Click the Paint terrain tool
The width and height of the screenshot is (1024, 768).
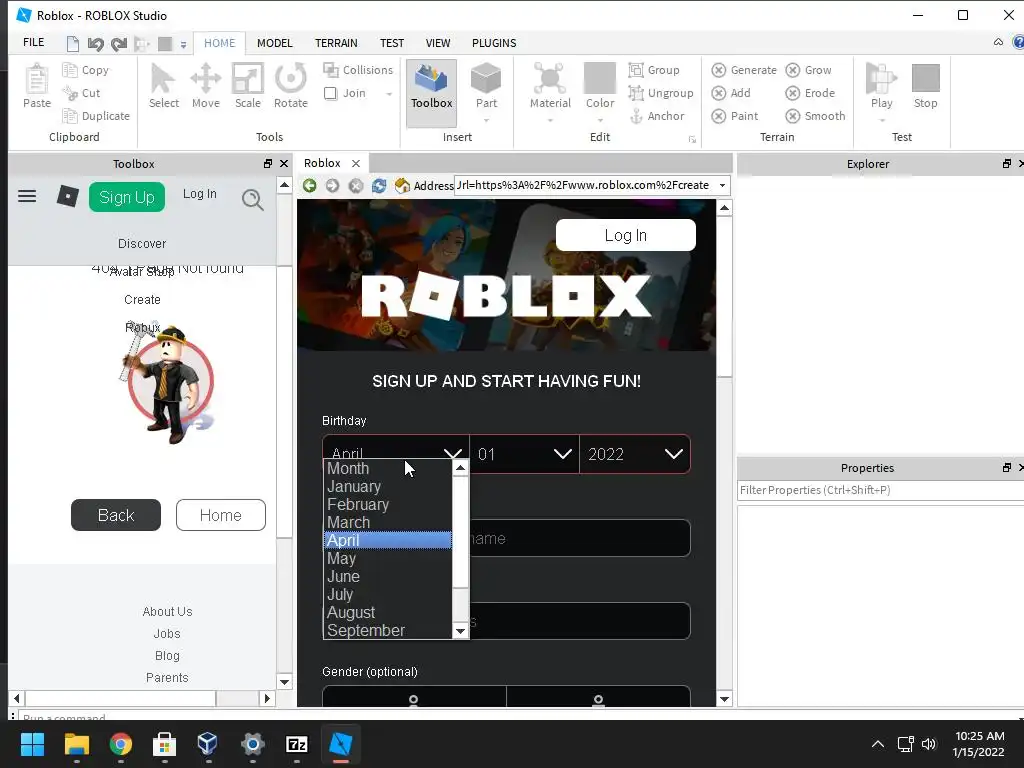[735, 116]
